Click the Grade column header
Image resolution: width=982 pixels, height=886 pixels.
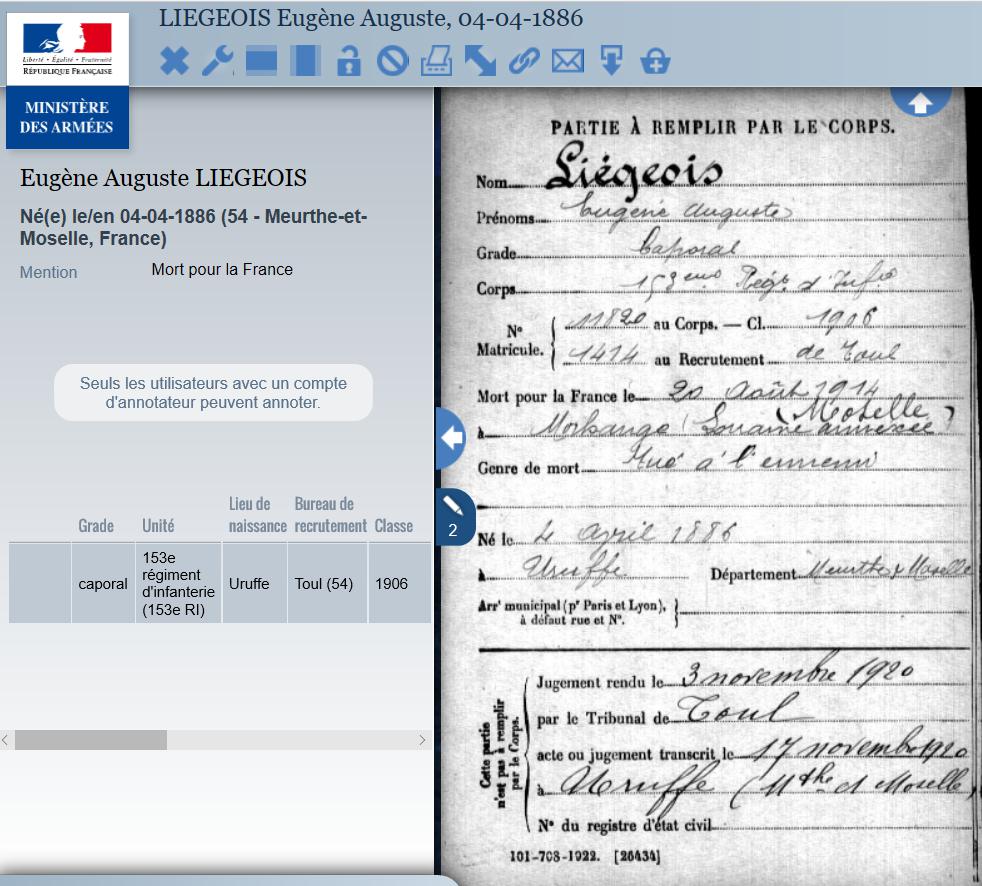(x=96, y=525)
